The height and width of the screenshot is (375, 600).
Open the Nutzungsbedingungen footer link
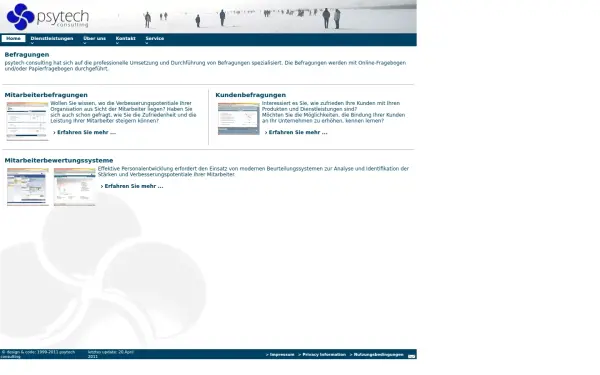377,355
